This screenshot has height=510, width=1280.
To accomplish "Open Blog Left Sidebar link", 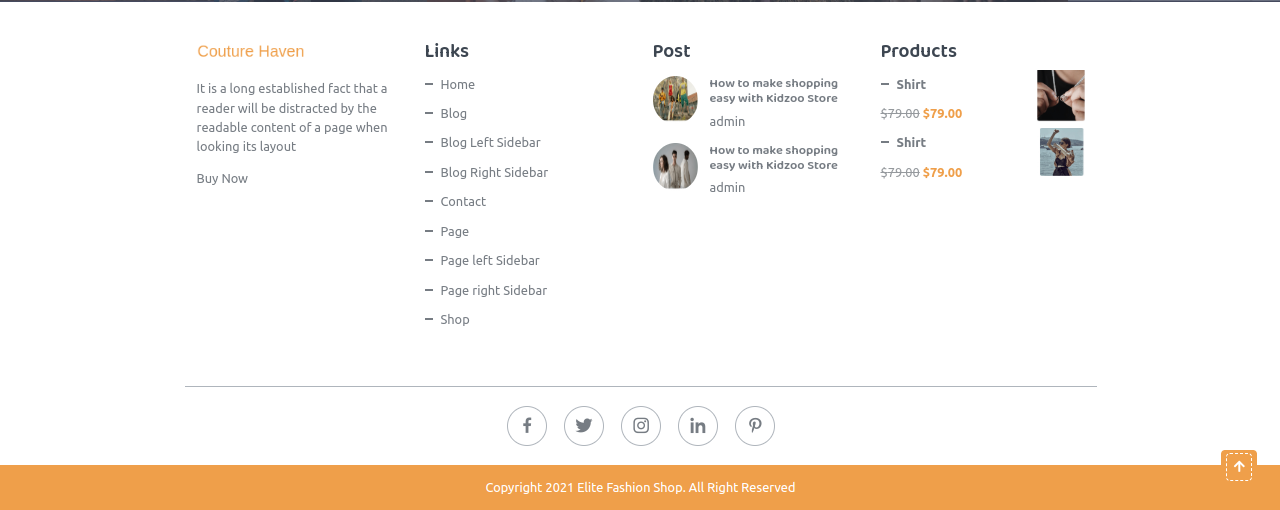I will tap(490, 143).
